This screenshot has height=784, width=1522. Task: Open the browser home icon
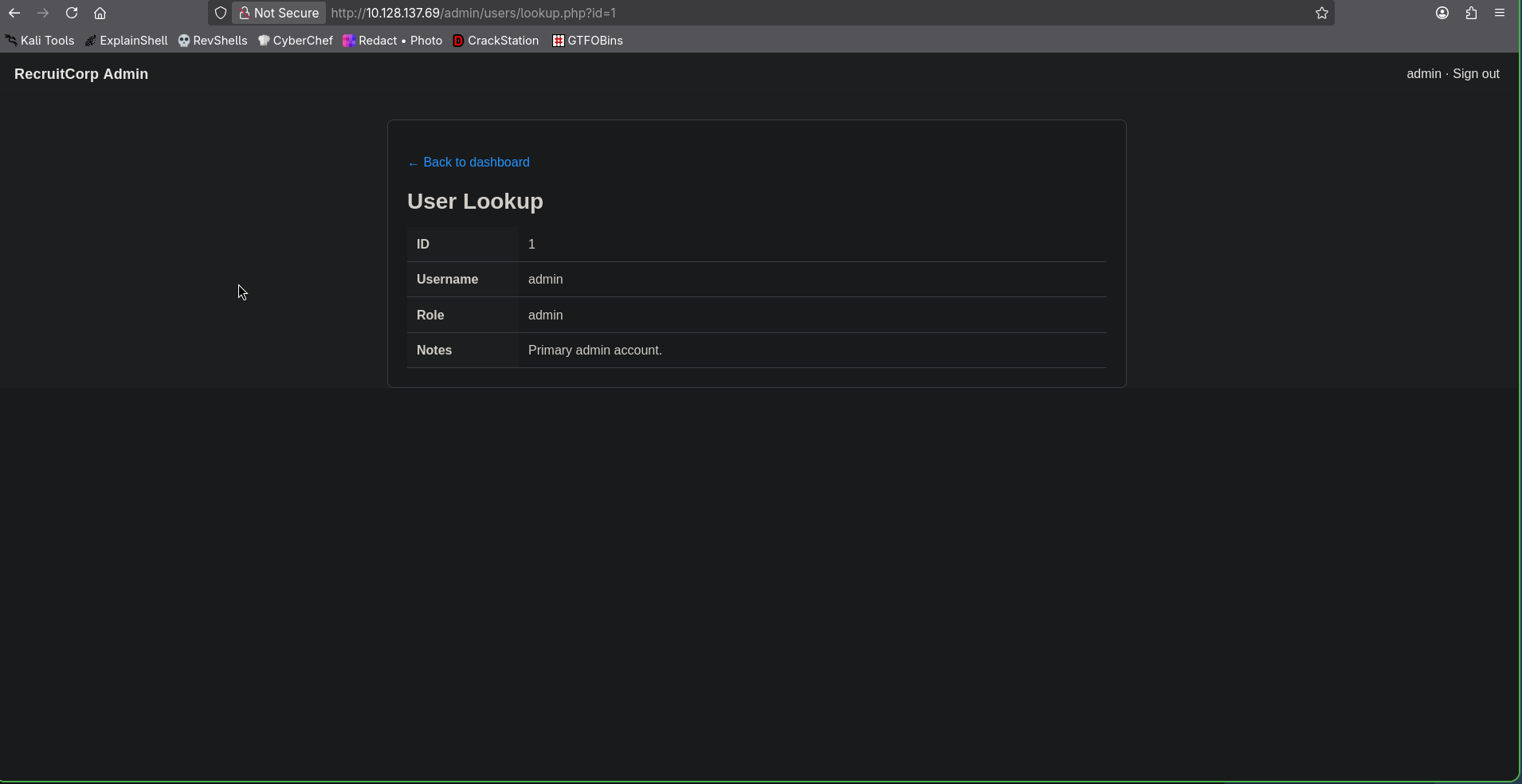coord(100,13)
